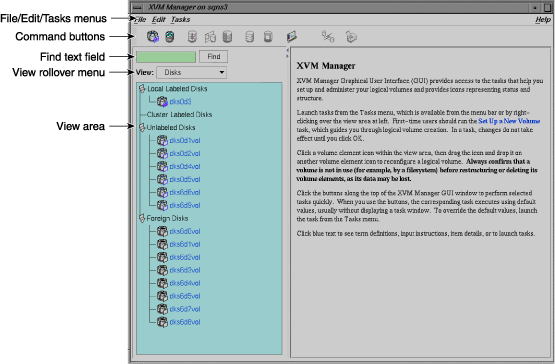Collapse the Foreign Disks group
Viewport: 555px width, 364px height.
[x=142, y=218]
